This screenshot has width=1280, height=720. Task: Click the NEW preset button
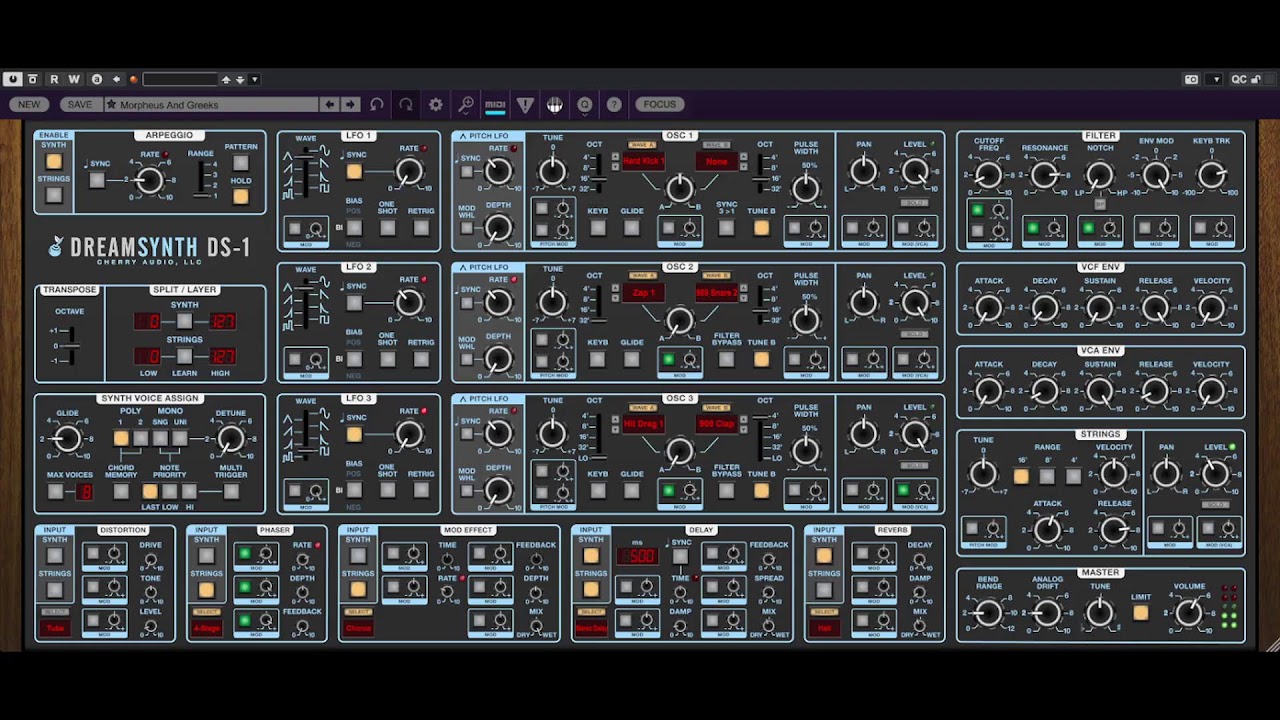pos(29,104)
